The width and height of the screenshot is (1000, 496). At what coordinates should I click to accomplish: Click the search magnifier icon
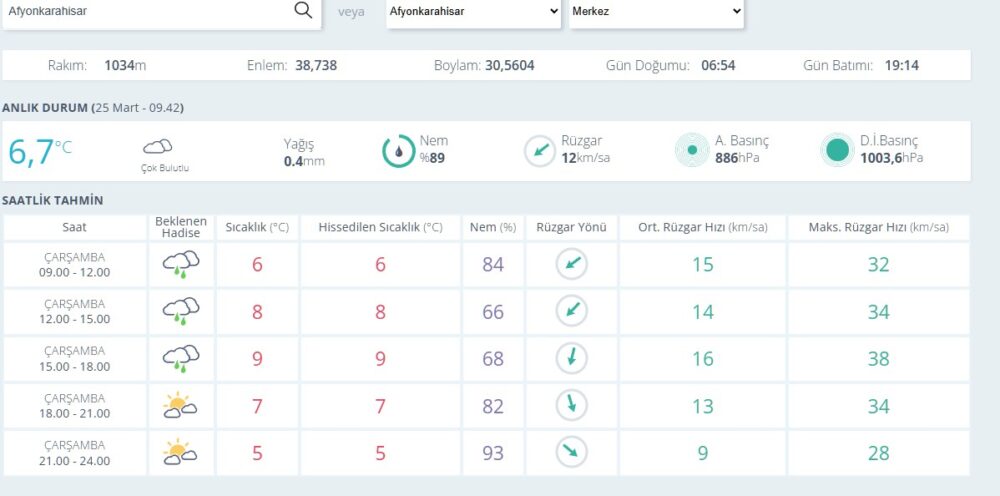click(303, 11)
